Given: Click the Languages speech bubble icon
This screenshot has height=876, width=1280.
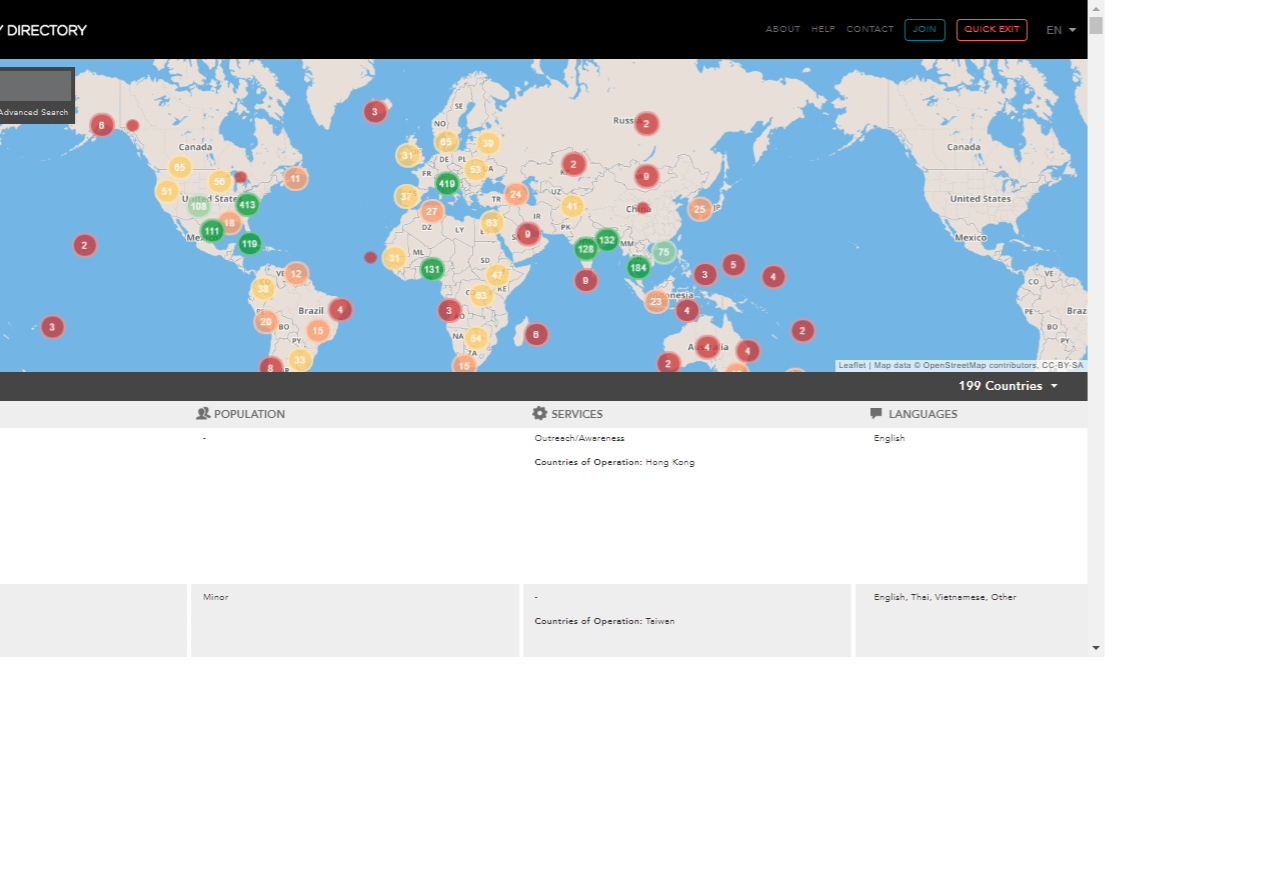Looking at the screenshot, I should click(876, 414).
